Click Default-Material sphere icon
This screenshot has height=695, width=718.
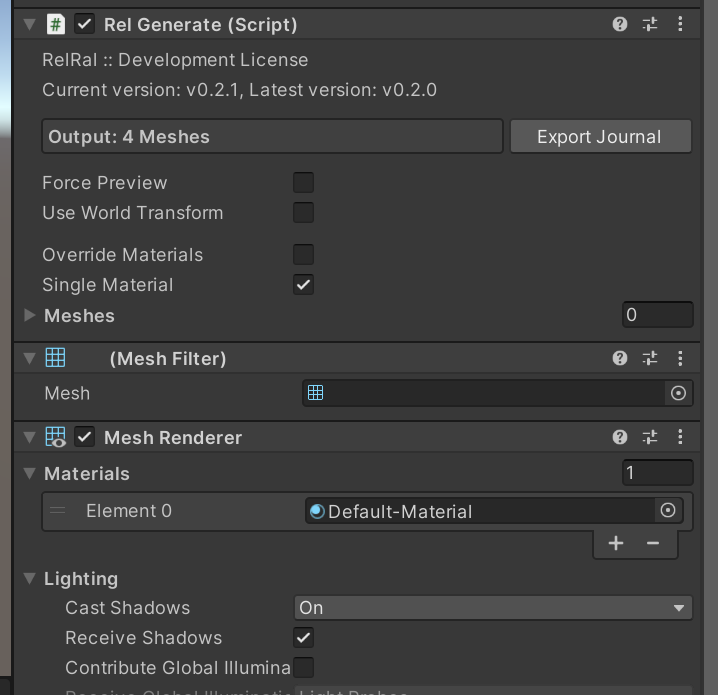(317, 511)
